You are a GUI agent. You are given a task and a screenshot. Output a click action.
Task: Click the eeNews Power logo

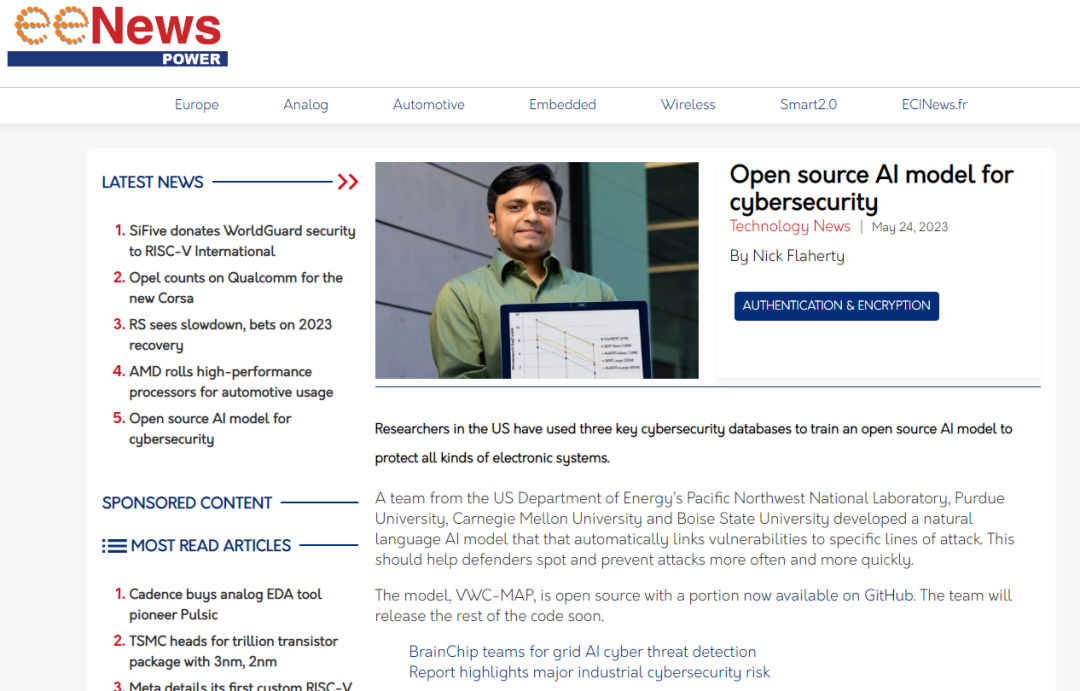tap(118, 36)
